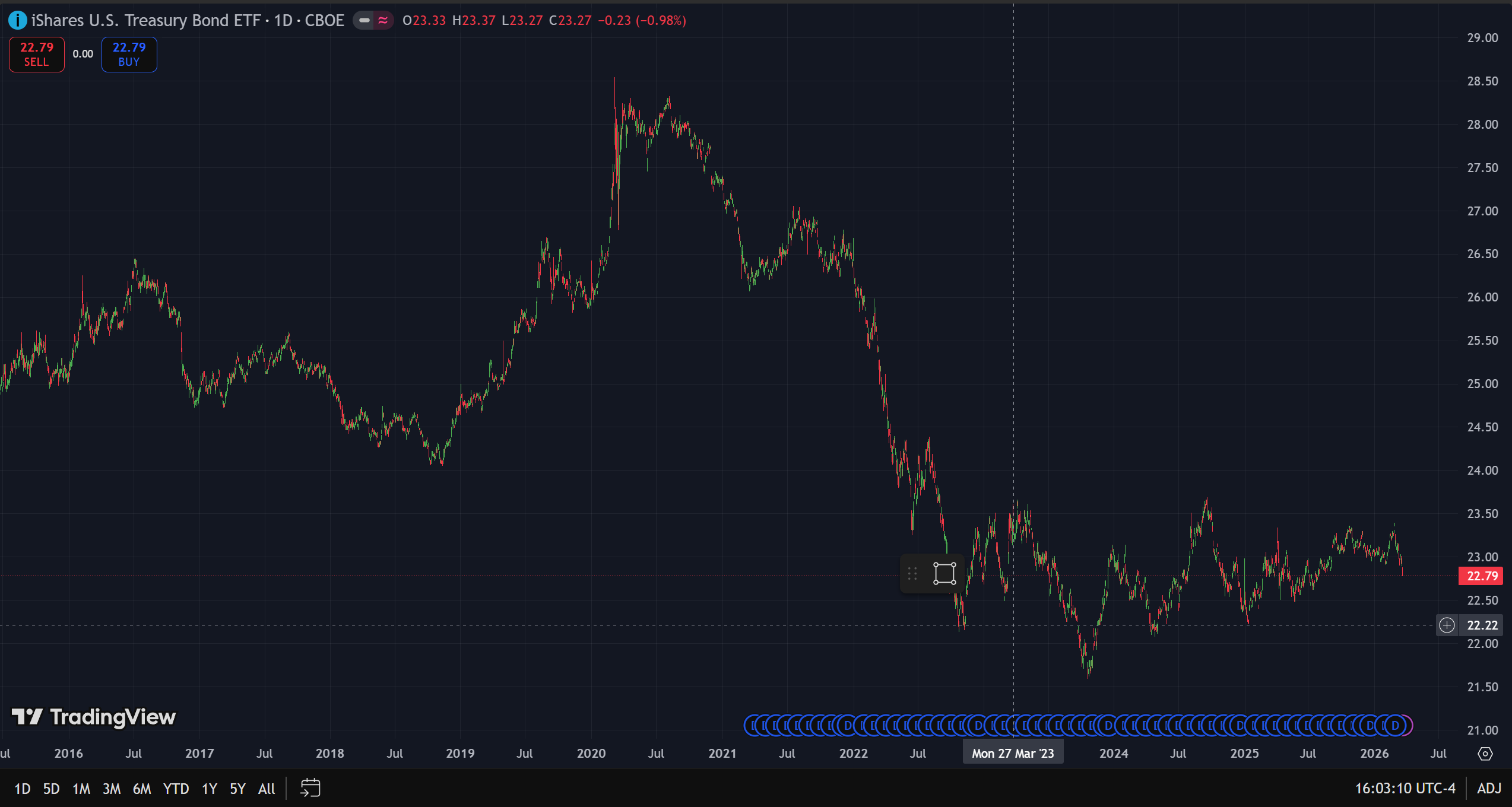Click the pink approximate-data indicator icon
The image size is (1512, 807).
(x=383, y=21)
